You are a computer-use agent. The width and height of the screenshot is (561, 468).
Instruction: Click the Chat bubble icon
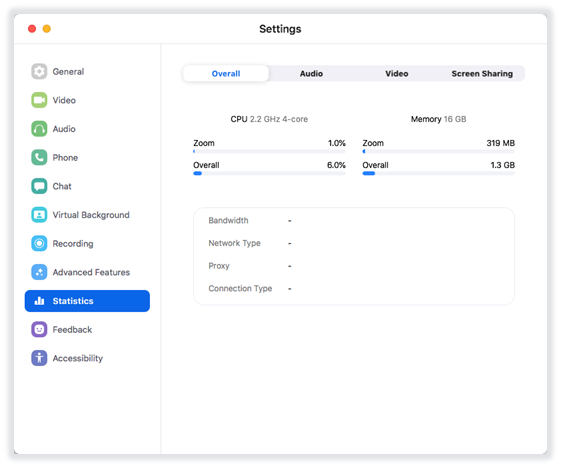pos(39,186)
